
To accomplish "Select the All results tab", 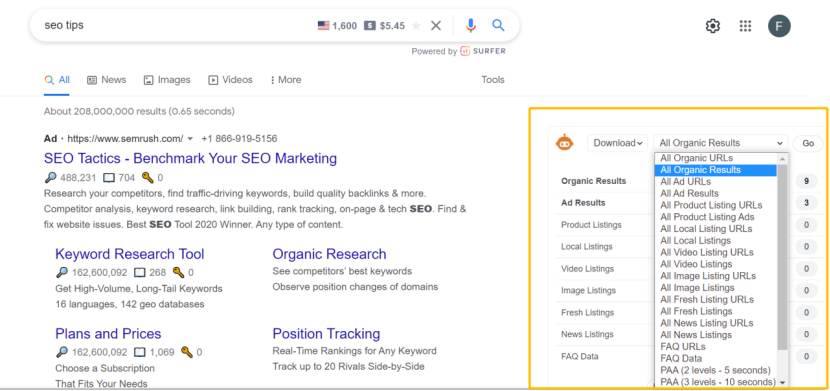I will [x=57, y=80].
